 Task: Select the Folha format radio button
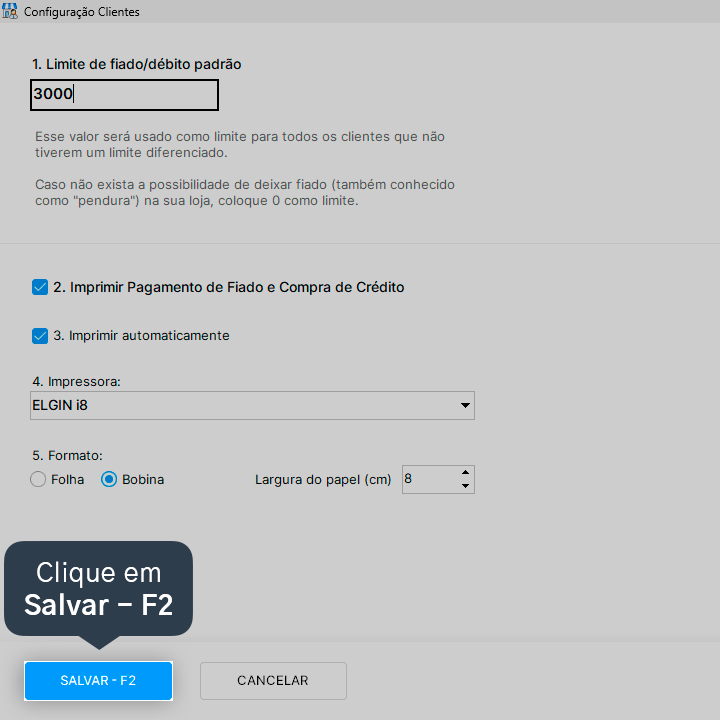click(x=38, y=479)
